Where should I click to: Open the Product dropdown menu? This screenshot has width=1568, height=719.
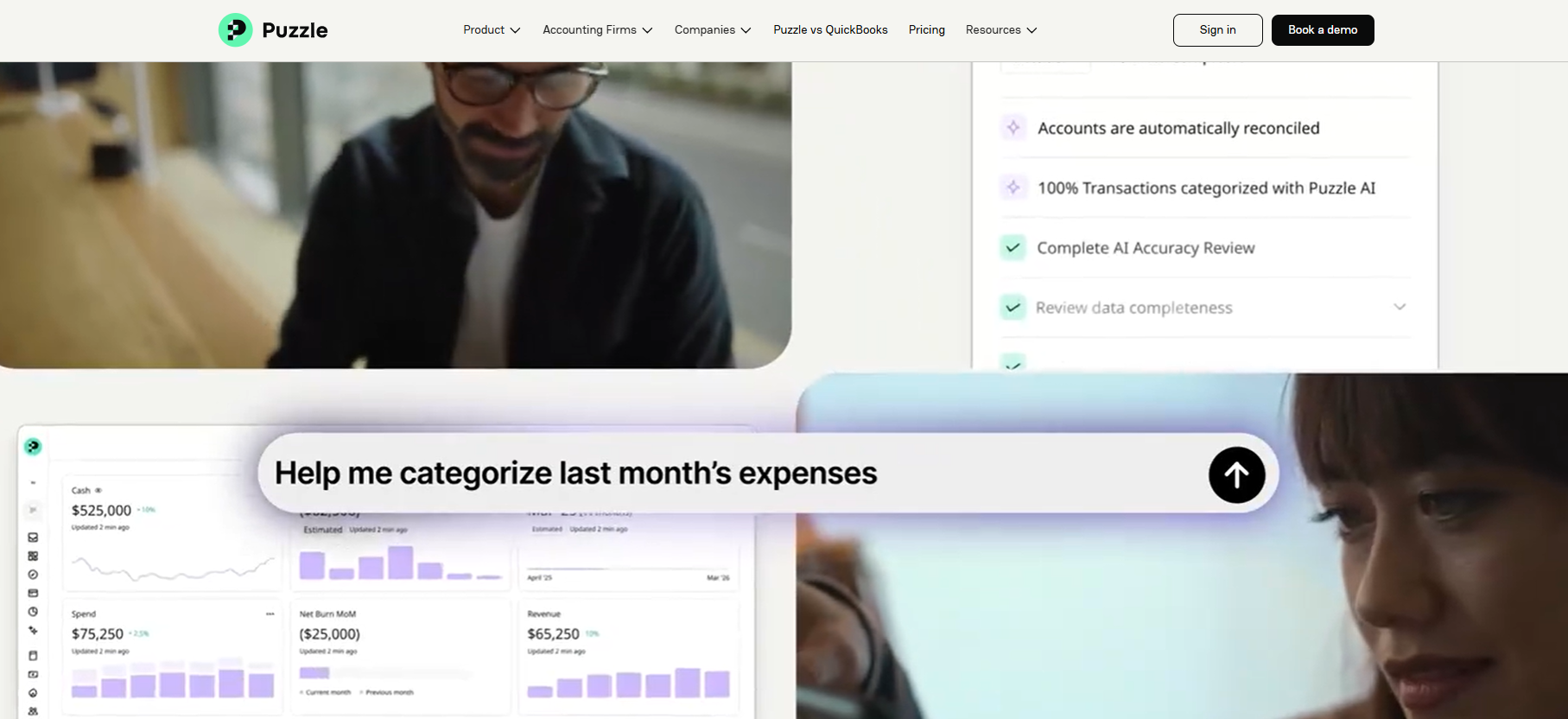point(492,30)
